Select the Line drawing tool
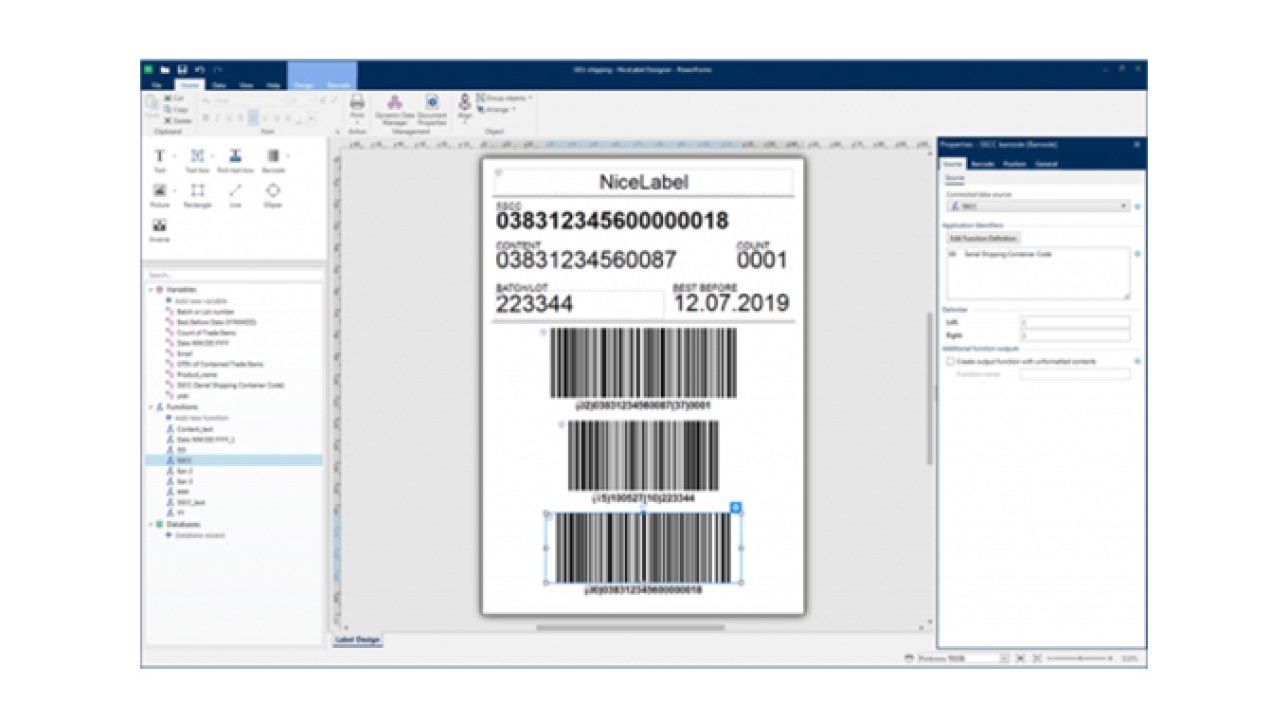Viewport: 1280px width, 720px height. pyautogui.click(x=235, y=194)
